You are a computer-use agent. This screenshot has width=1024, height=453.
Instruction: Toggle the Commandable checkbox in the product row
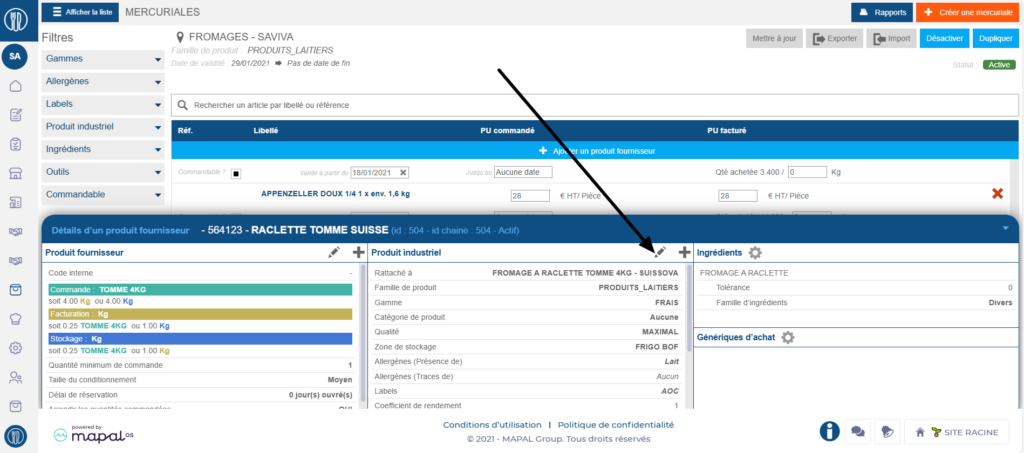[236, 172]
